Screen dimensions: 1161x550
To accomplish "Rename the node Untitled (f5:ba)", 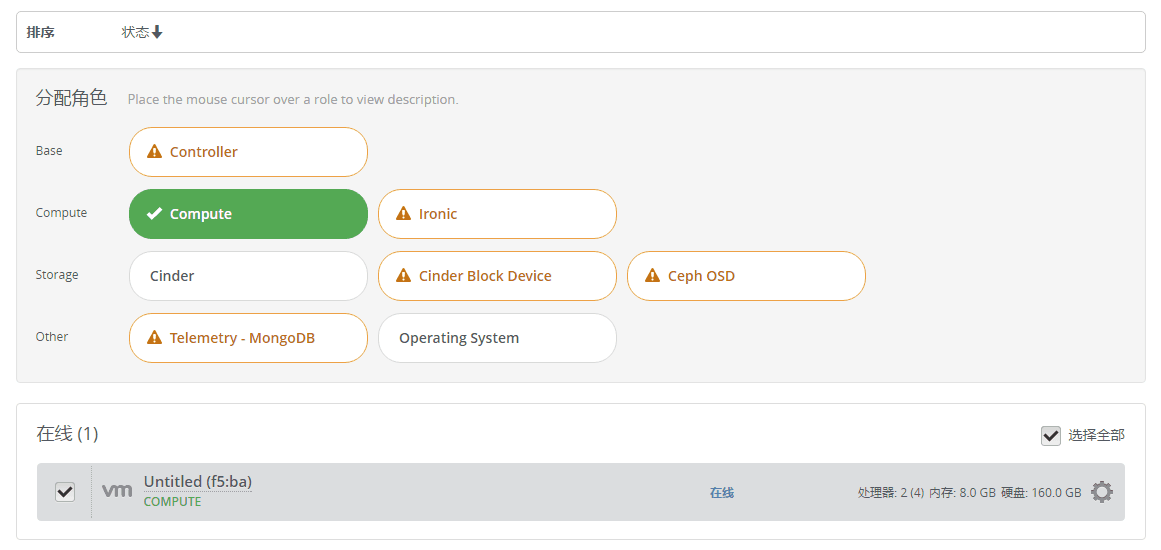I will coord(198,482).
